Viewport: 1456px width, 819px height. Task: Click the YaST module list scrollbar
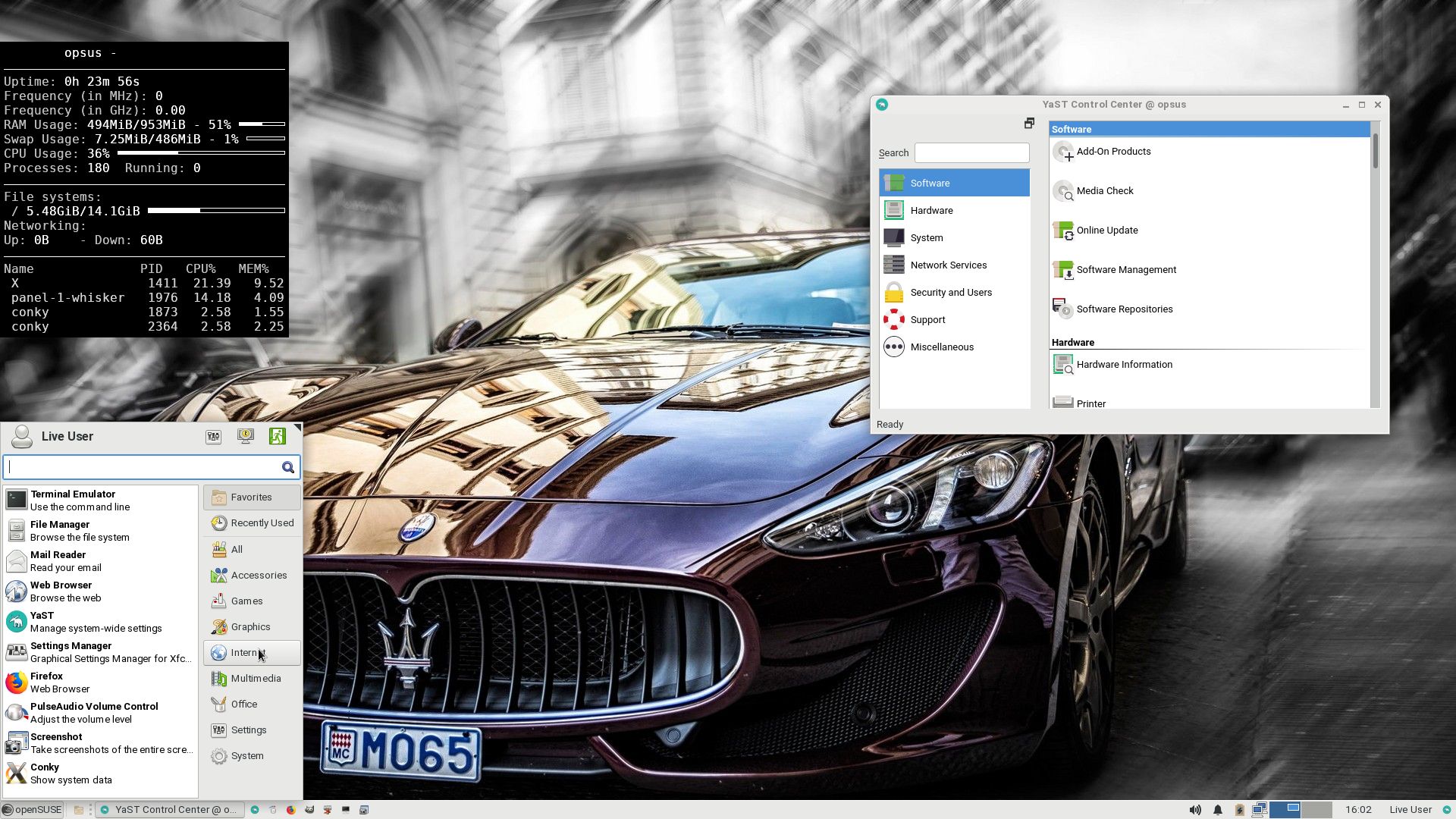point(1375,152)
